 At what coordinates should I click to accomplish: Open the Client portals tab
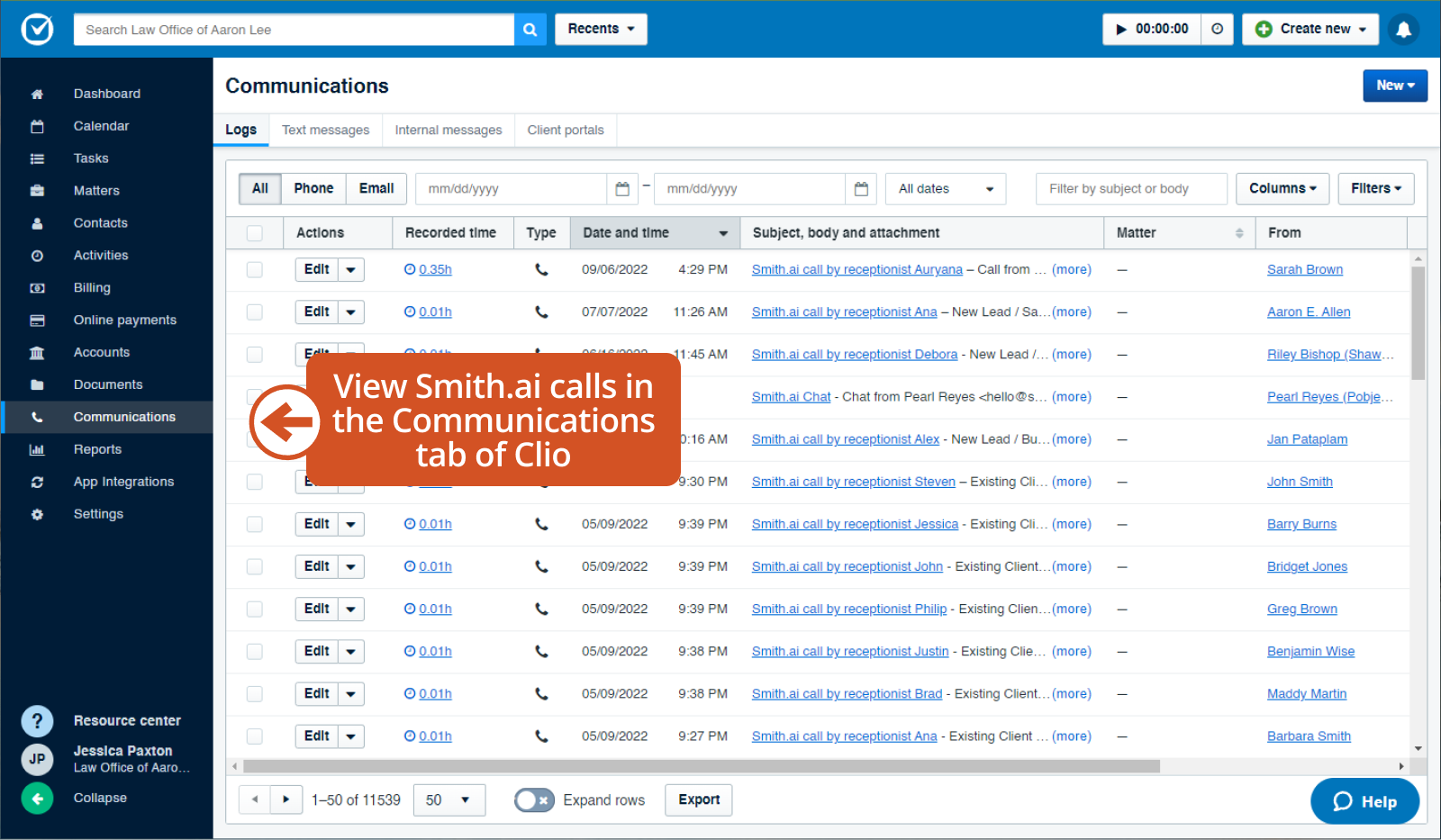[565, 130]
